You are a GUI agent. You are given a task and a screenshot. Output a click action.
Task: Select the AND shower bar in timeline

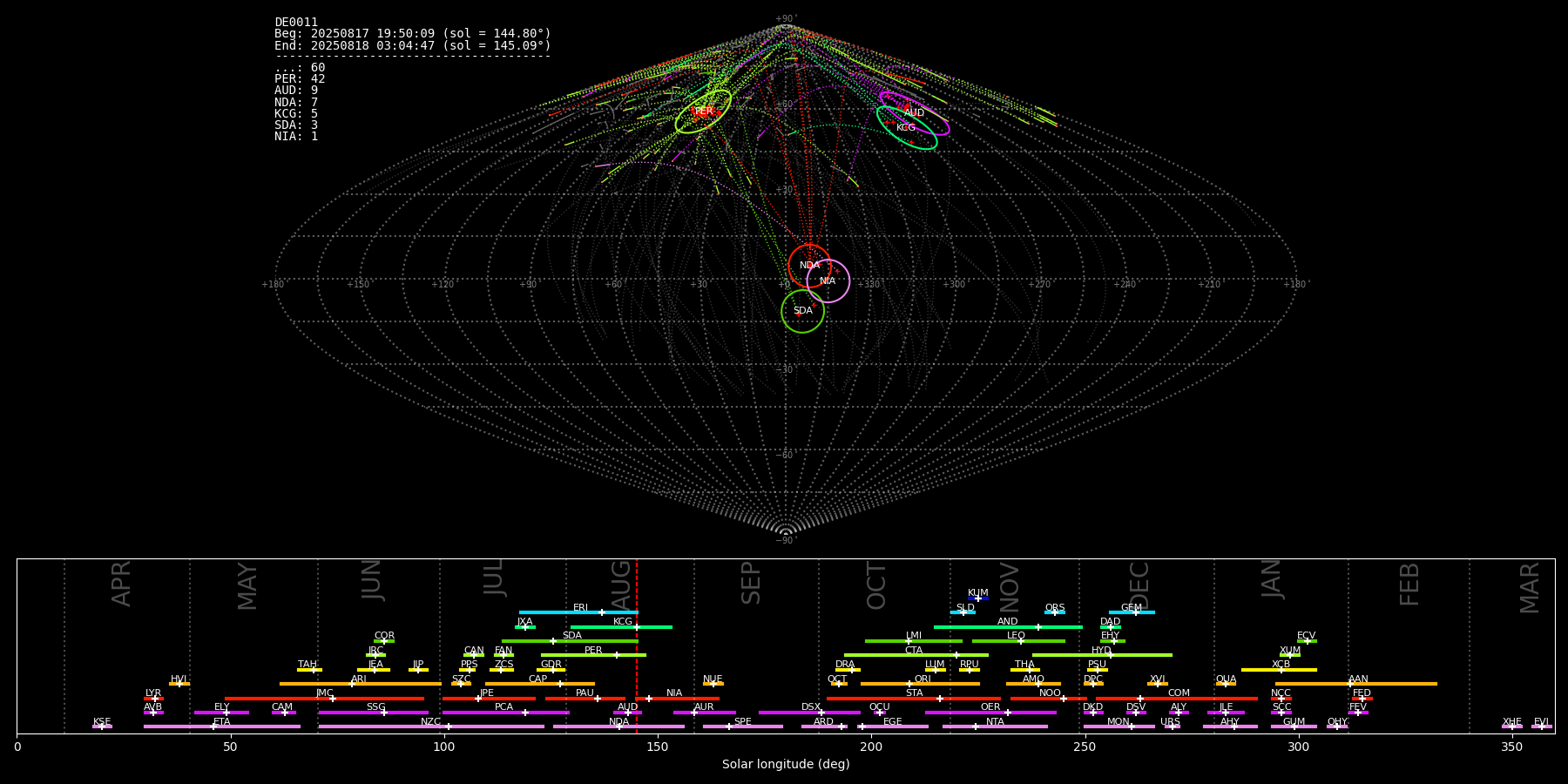pos(1008,626)
